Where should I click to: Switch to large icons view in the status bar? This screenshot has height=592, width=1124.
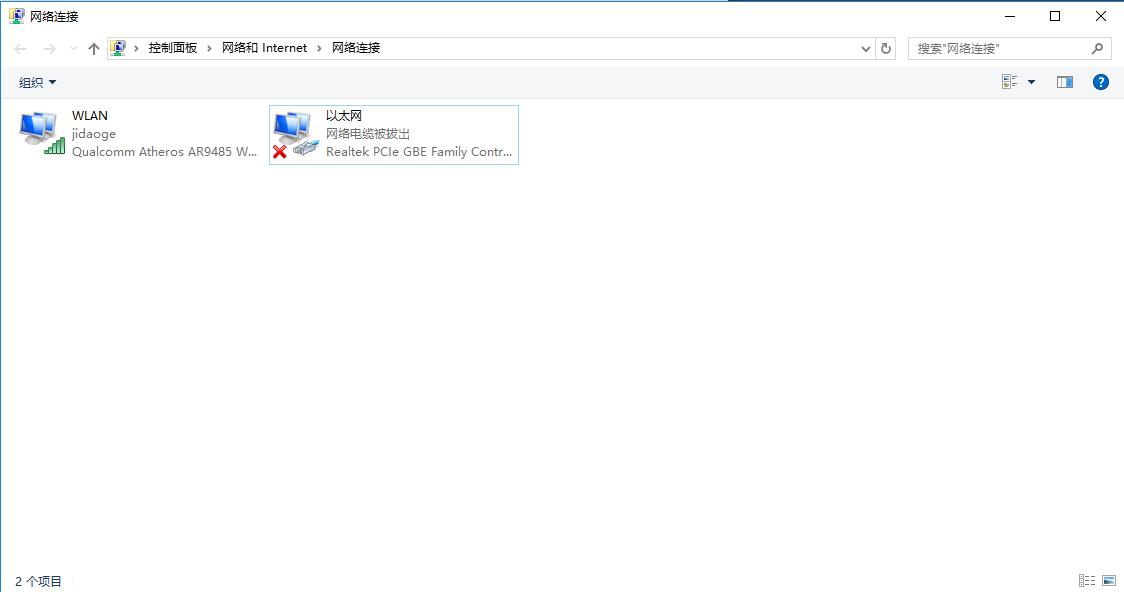click(1110, 580)
